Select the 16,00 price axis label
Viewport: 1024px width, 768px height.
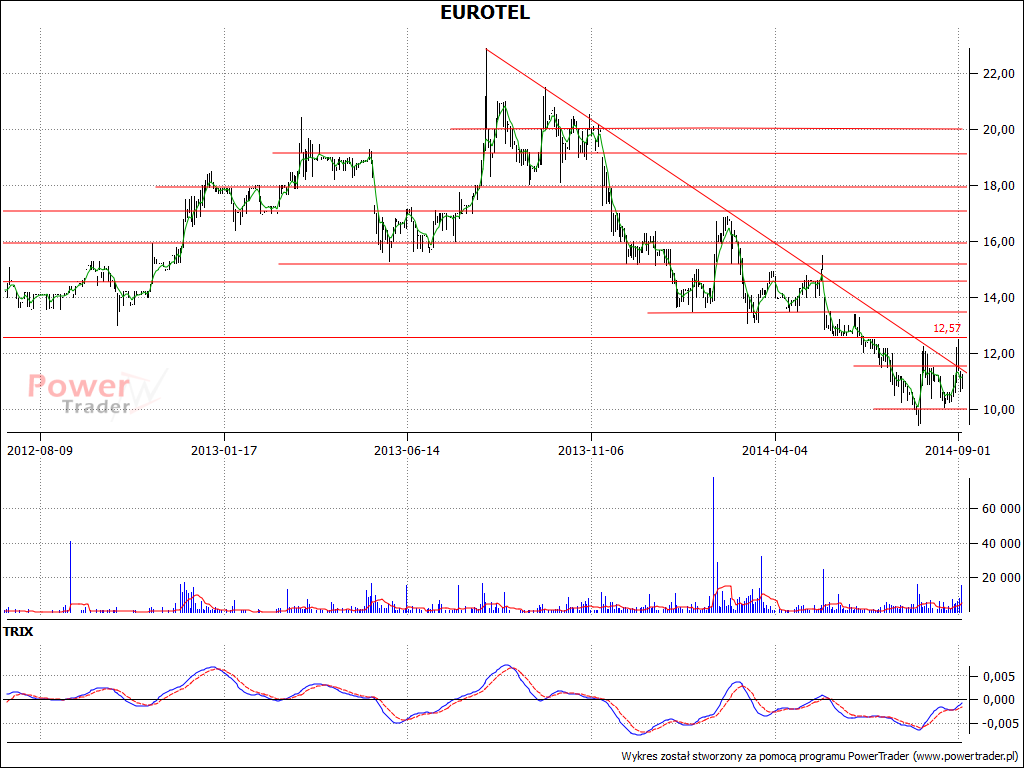(x=999, y=242)
